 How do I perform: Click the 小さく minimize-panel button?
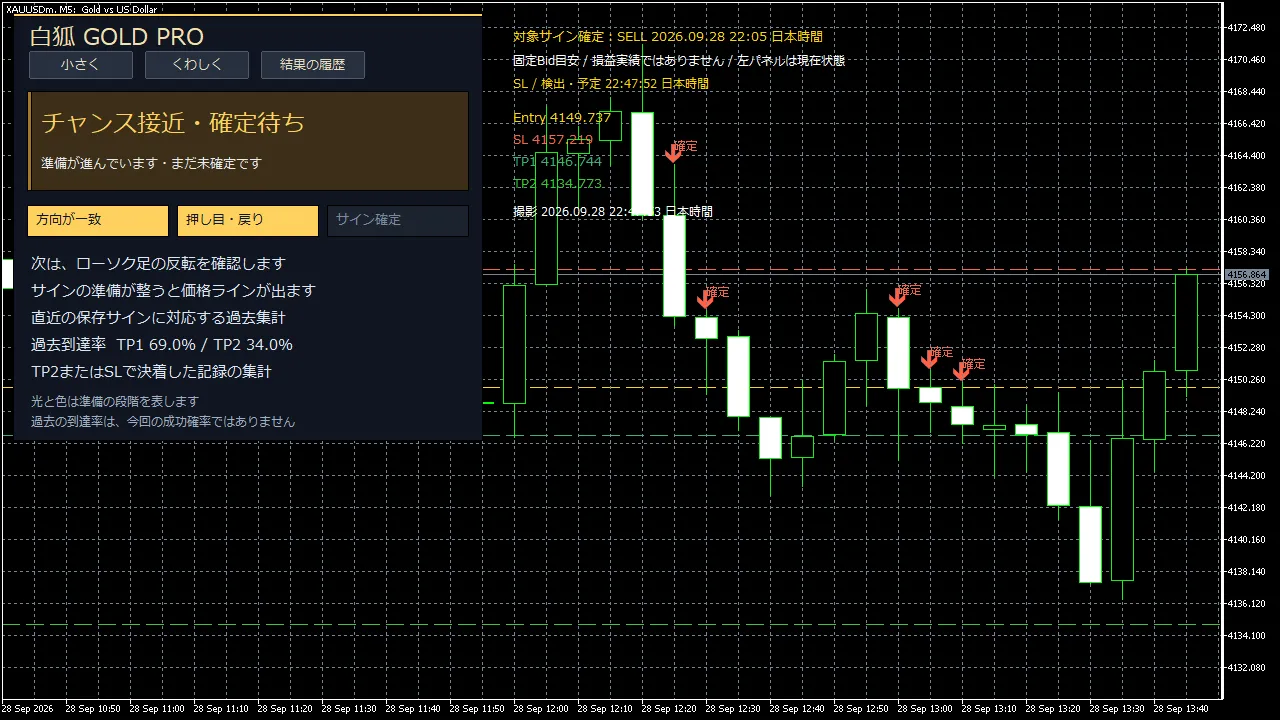point(81,65)
